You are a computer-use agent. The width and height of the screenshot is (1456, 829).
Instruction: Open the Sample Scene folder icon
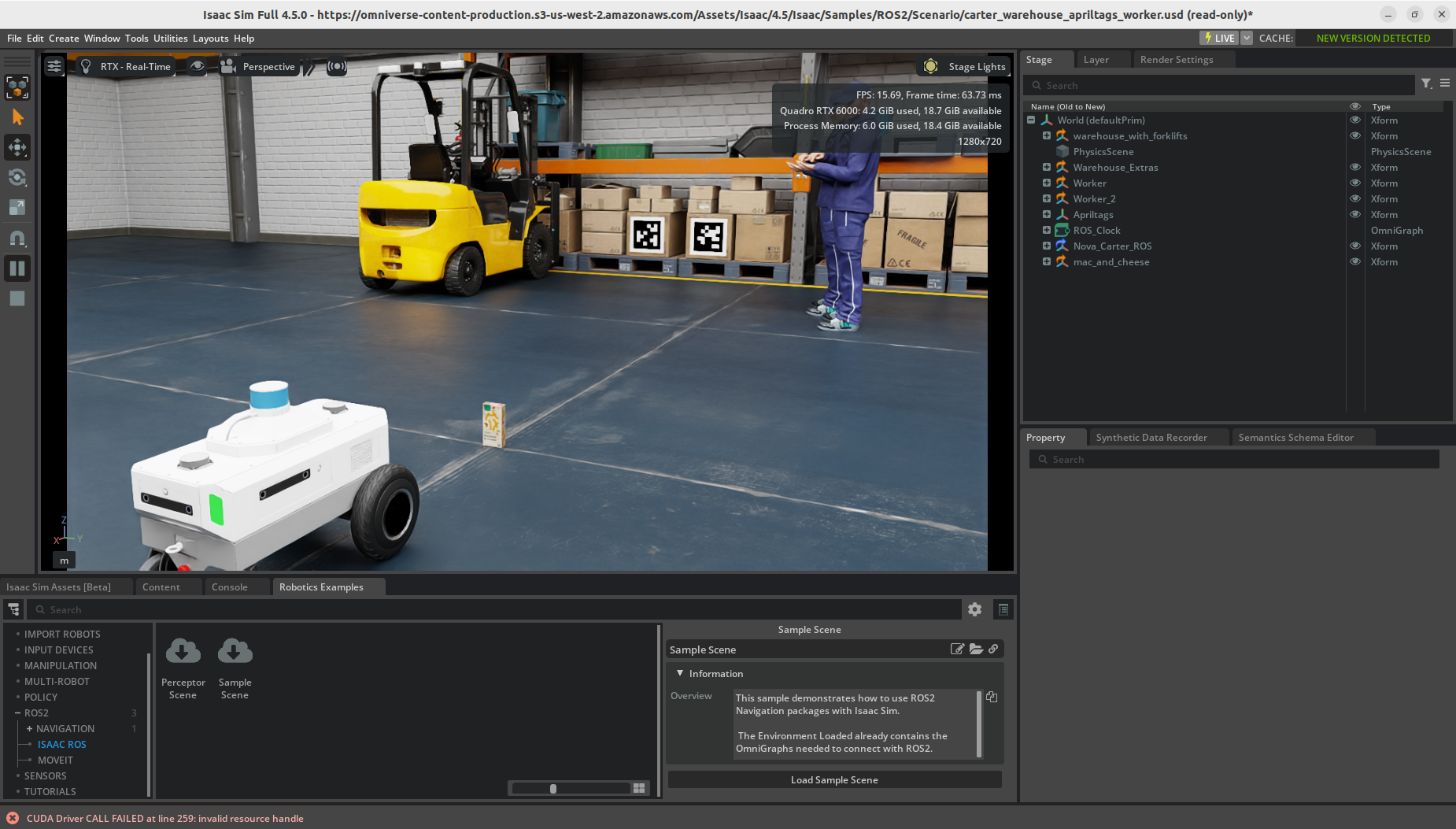tap(976, 650)
